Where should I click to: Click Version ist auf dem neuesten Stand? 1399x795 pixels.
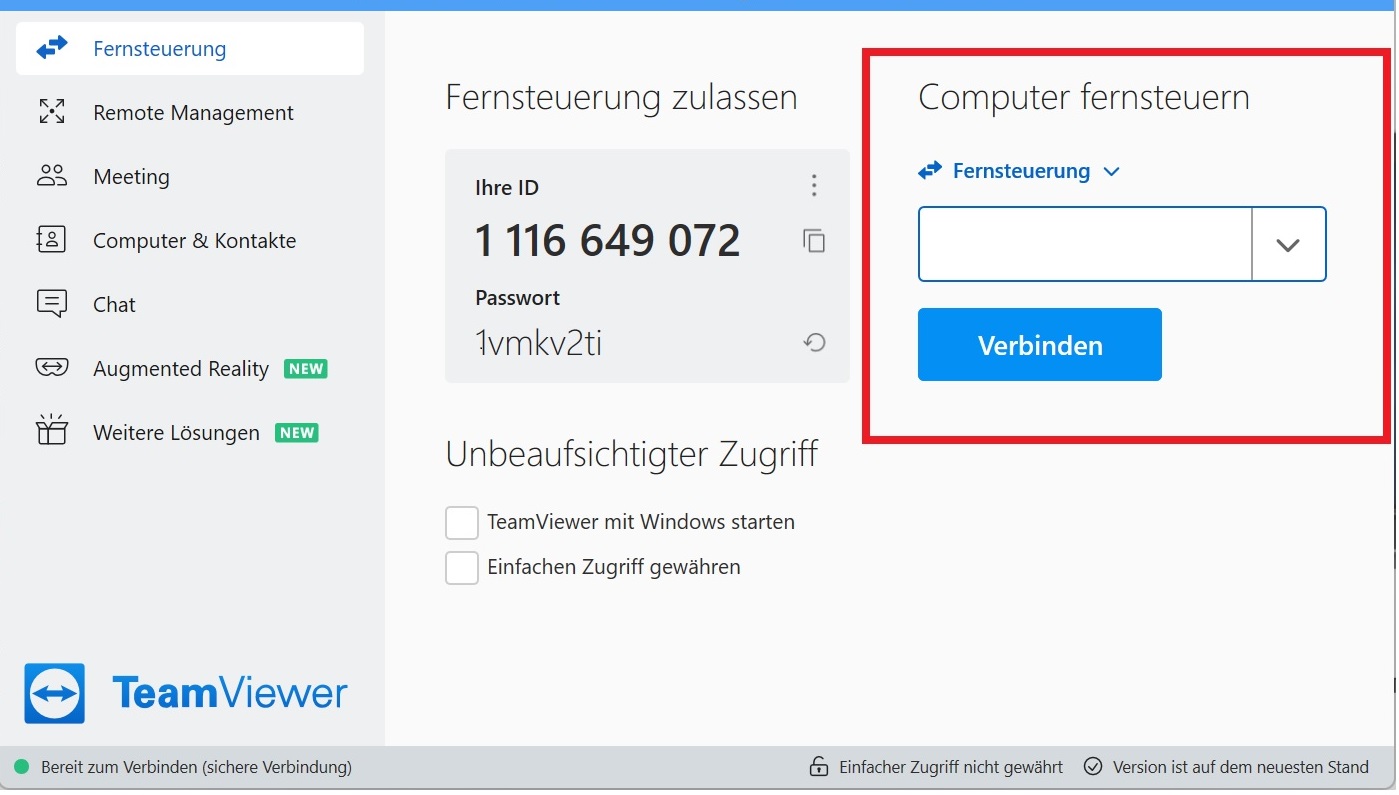[1240, 768]
